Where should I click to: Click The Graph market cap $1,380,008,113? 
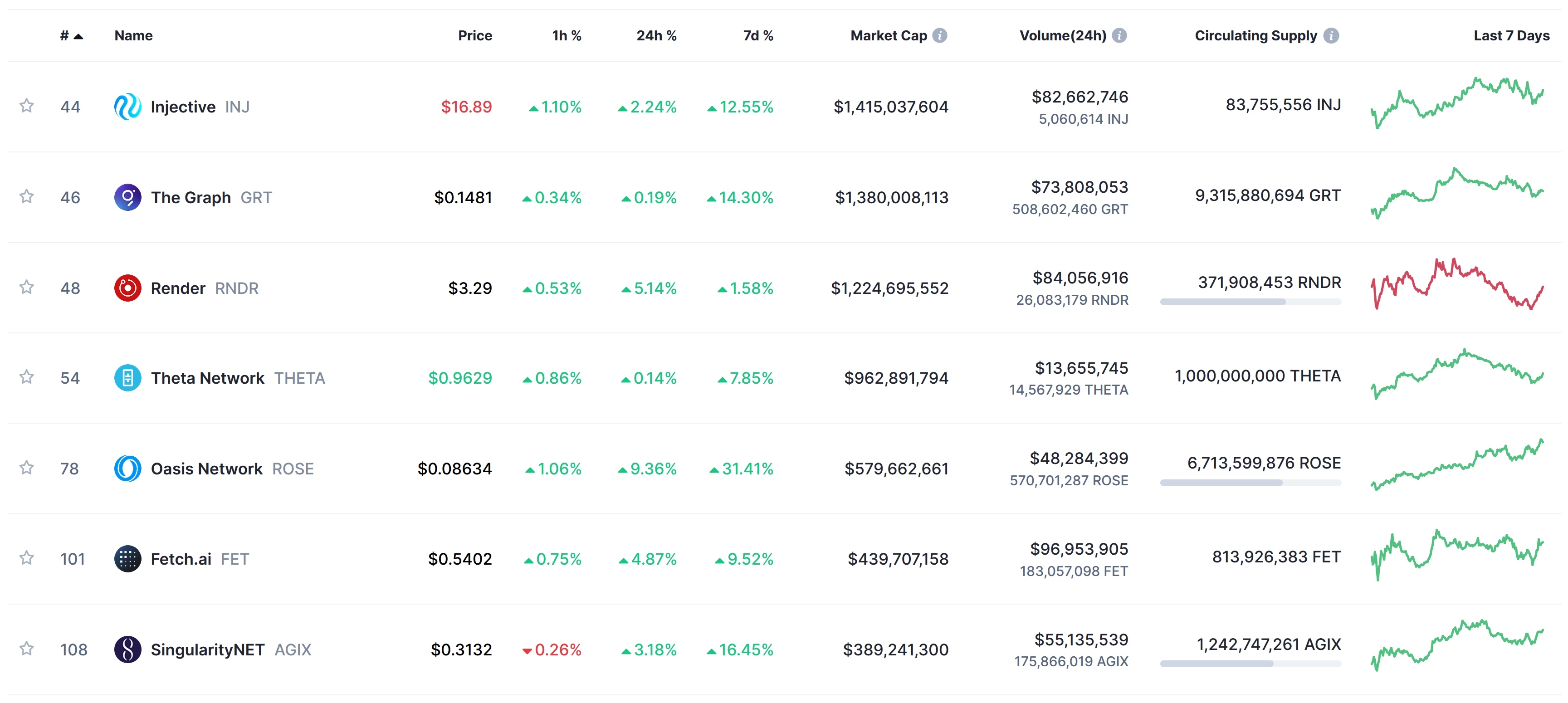[x=891, y=197]
